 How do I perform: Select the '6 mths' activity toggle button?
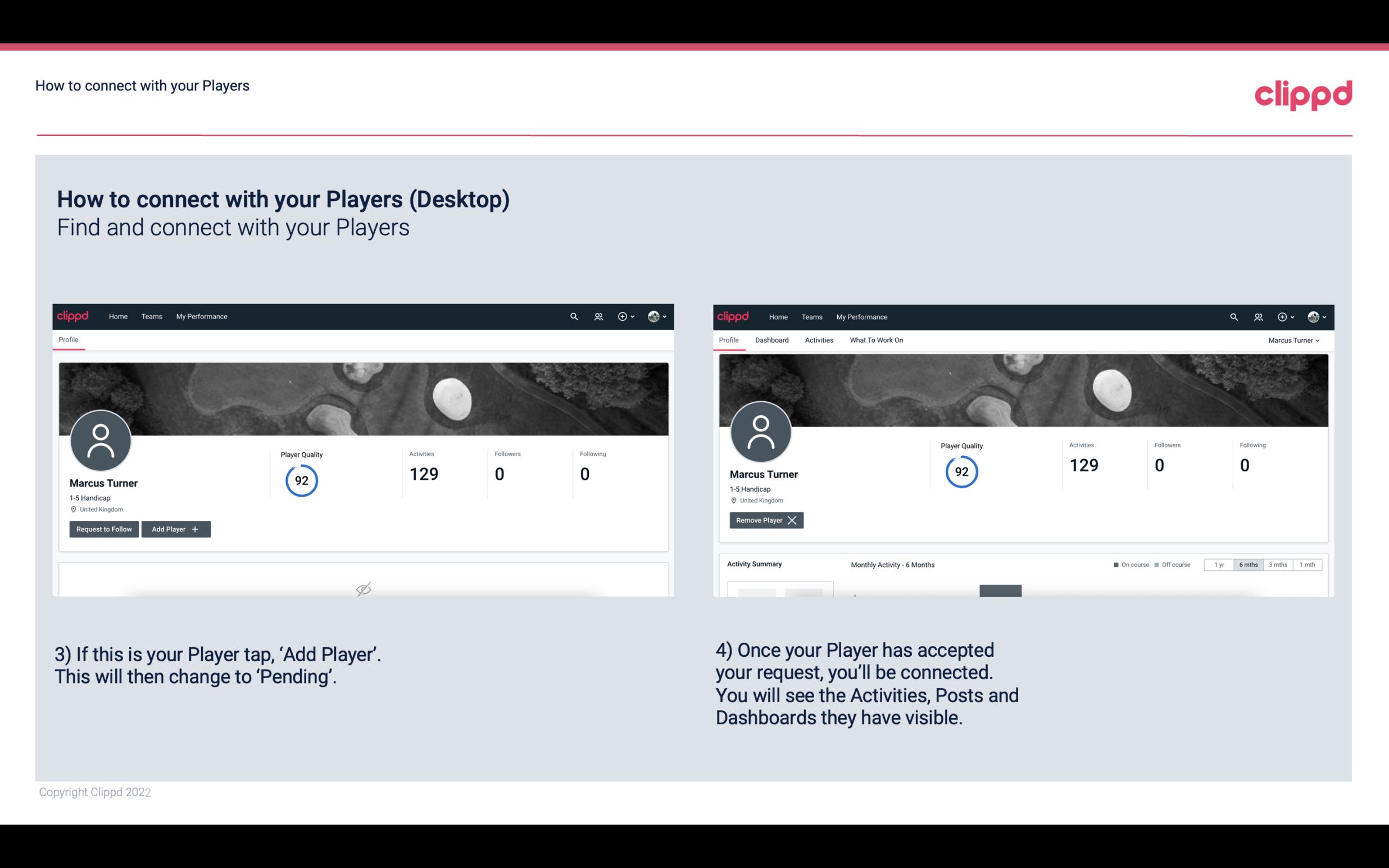coord(1248,564)
